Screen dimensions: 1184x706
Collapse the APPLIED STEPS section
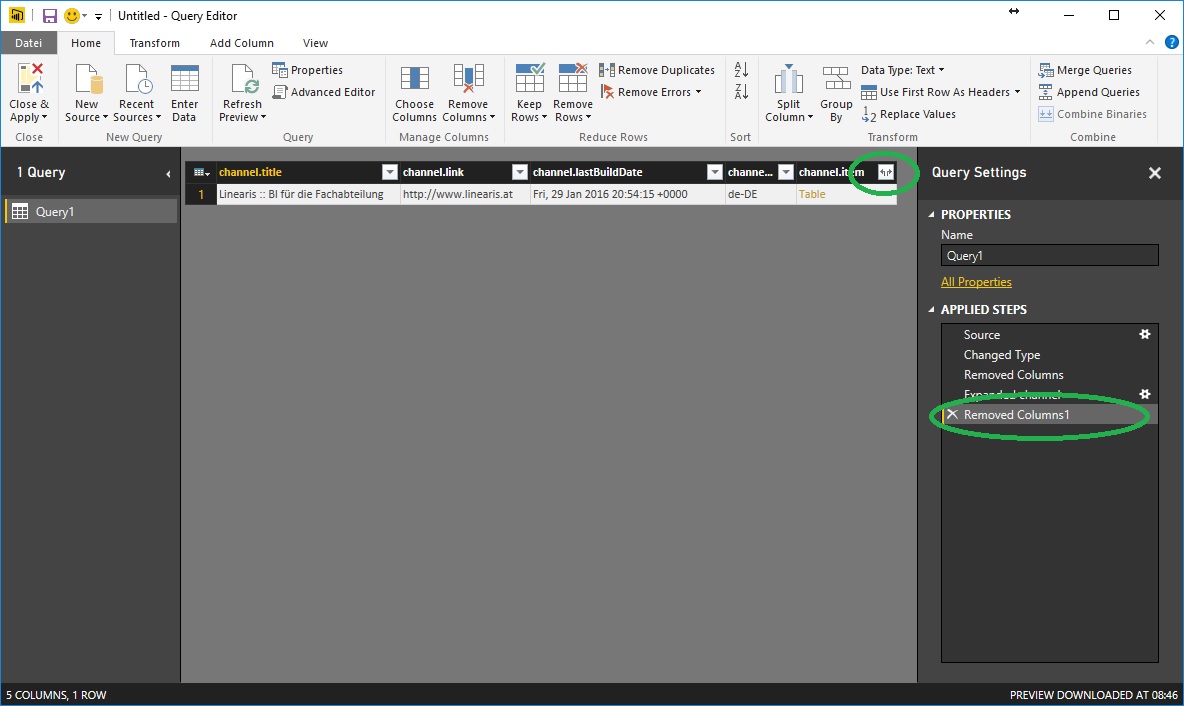tap(932, 310)
